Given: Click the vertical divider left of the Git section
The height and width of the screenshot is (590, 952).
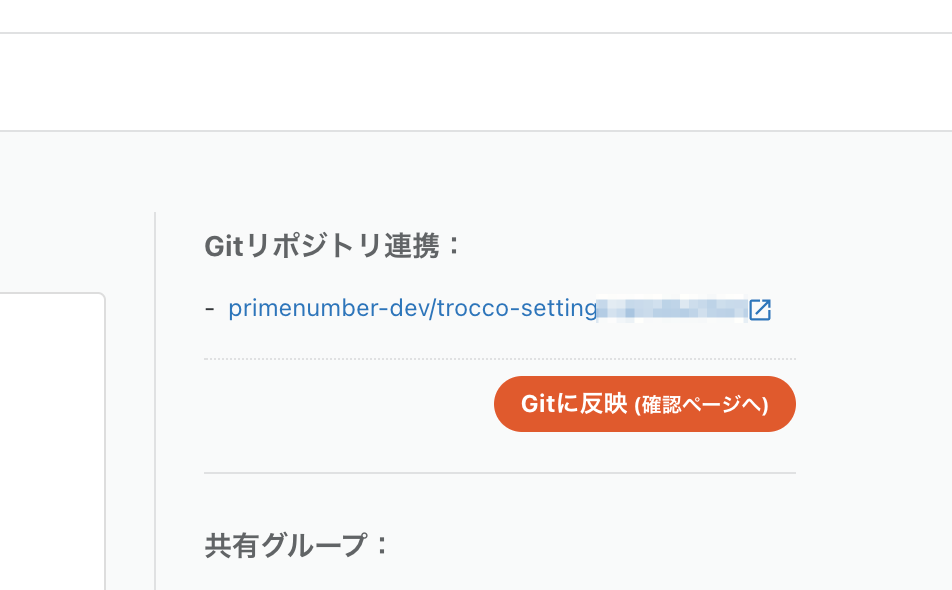Looking at the screenshot, I should click(155, 401).
